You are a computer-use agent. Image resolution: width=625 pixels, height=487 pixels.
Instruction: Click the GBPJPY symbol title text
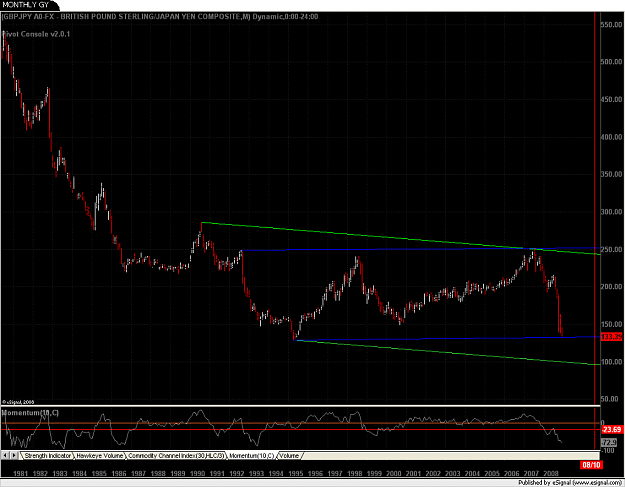click(x=160, y=16)
